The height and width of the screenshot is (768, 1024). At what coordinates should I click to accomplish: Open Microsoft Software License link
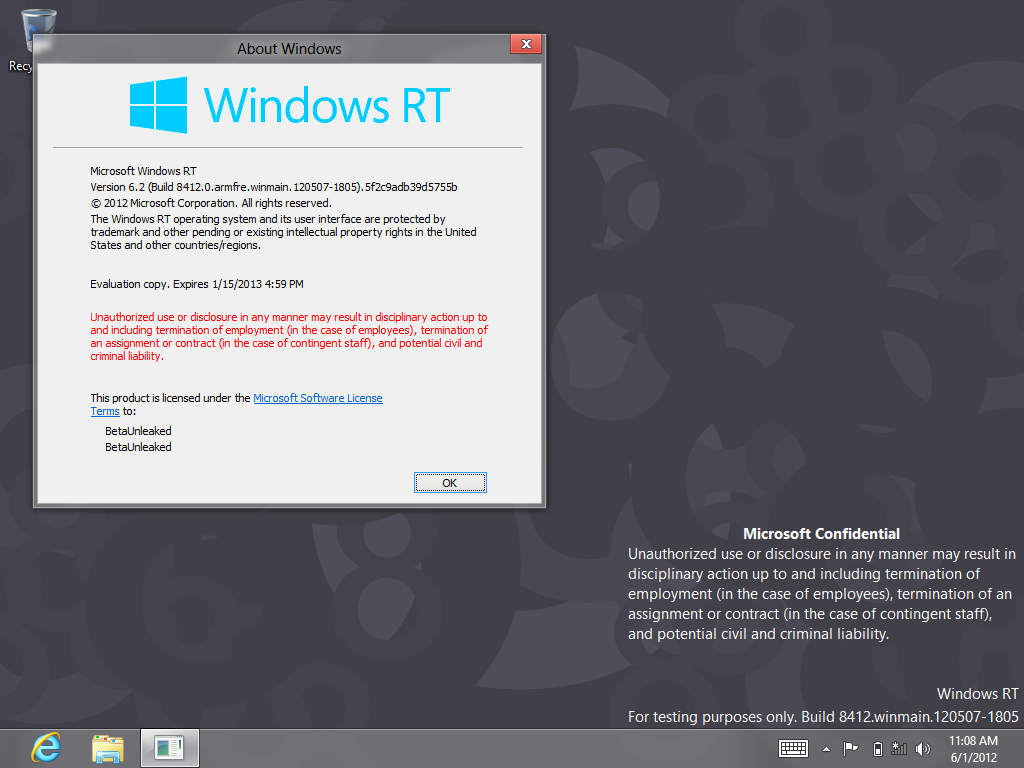click(x=317, y=398)
